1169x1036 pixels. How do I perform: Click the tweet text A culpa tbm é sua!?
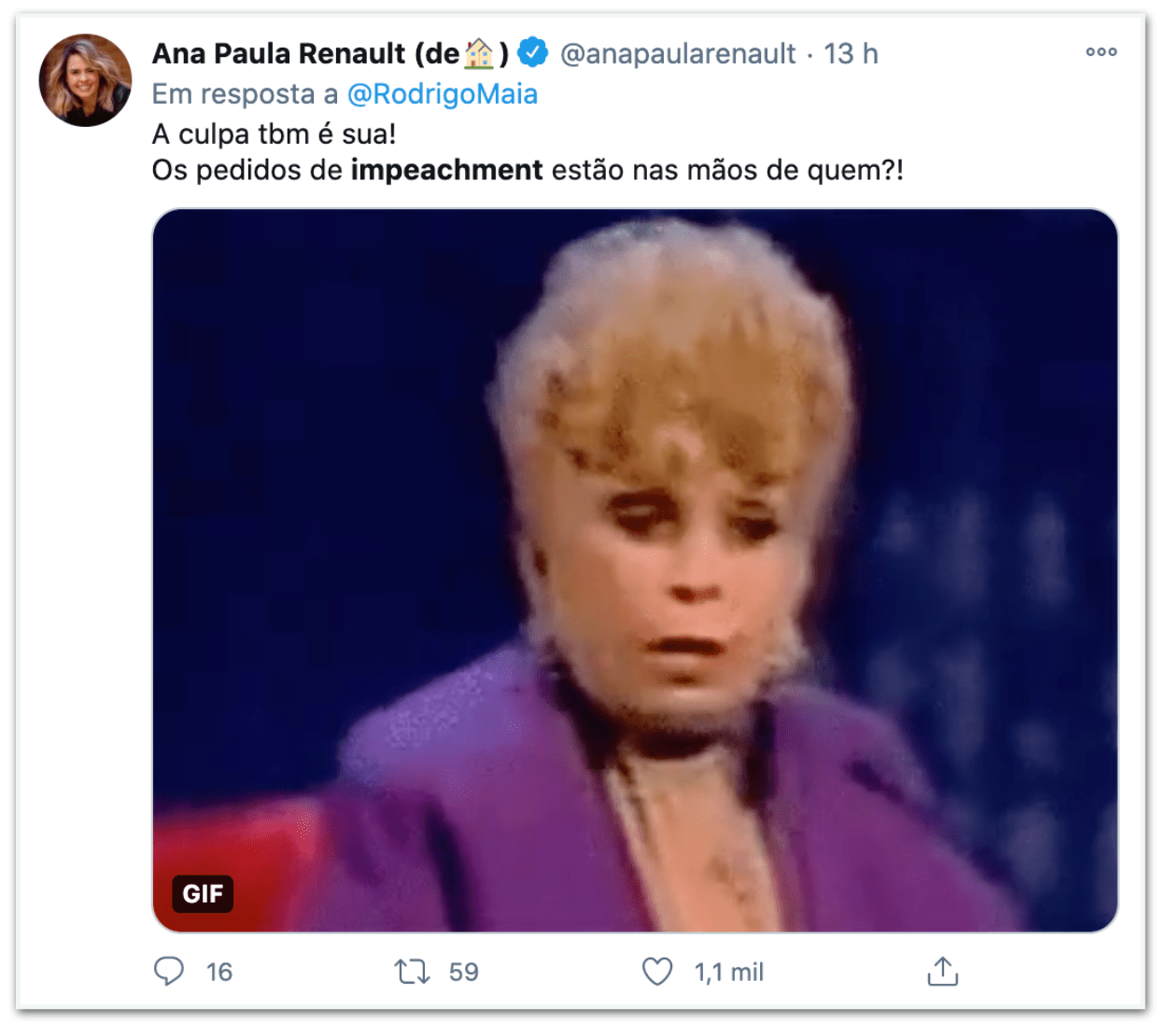(275, 134)
